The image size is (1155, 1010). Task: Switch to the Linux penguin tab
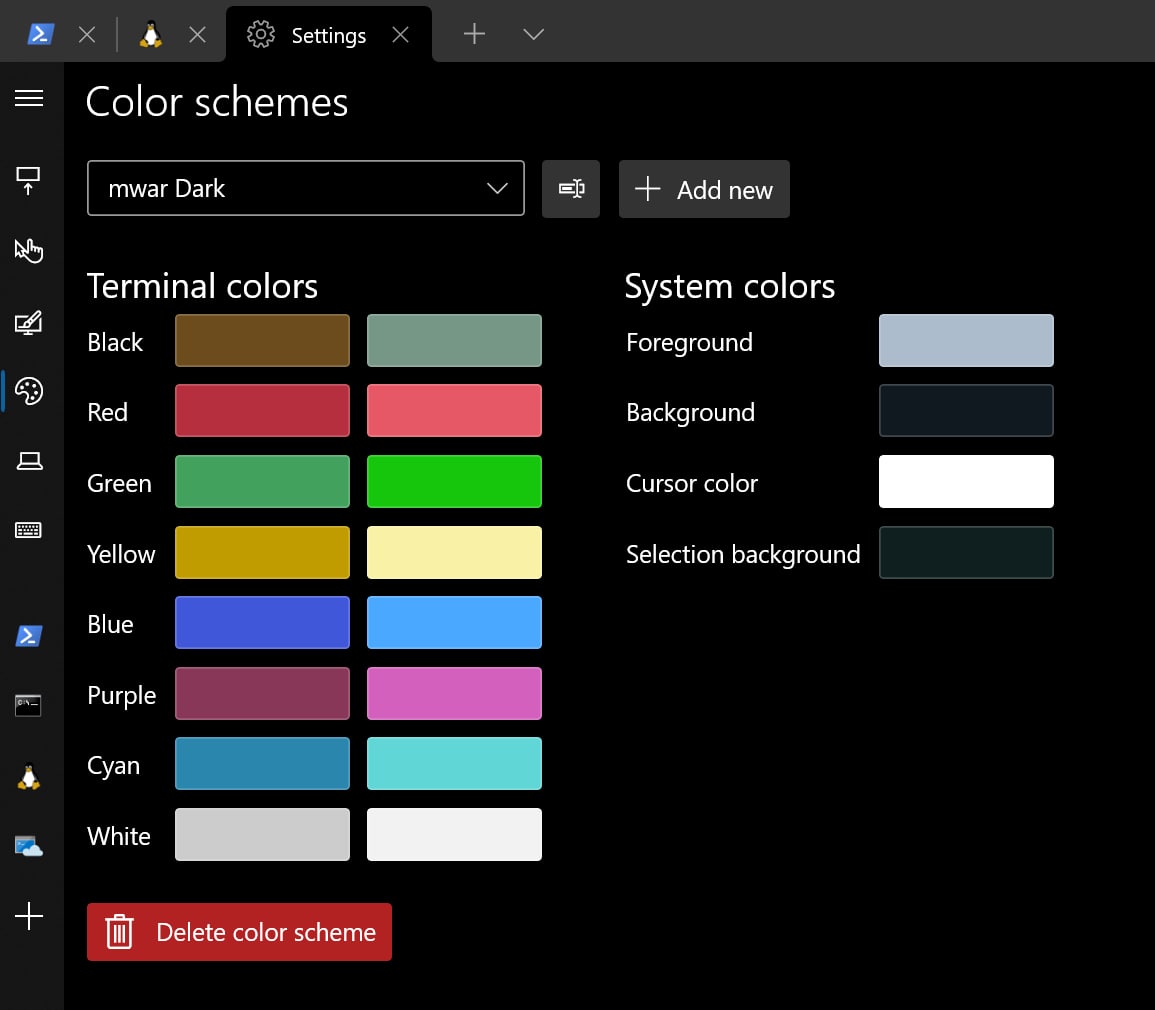[x=151, y=35]
